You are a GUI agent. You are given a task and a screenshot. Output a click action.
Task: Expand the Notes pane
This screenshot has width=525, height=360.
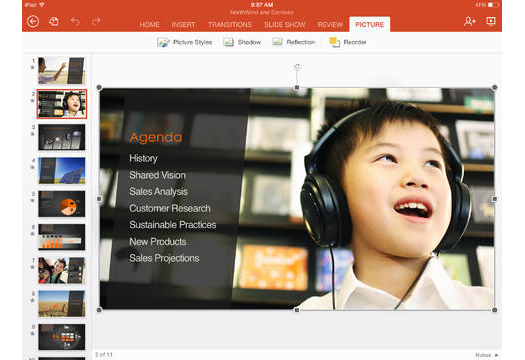(x=487, y=355)
